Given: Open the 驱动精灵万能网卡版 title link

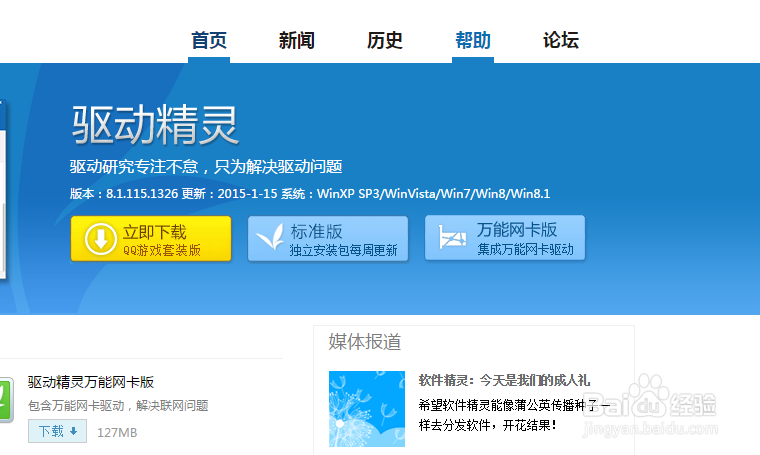Looking at the screenshot, I should tap(91, 382).
